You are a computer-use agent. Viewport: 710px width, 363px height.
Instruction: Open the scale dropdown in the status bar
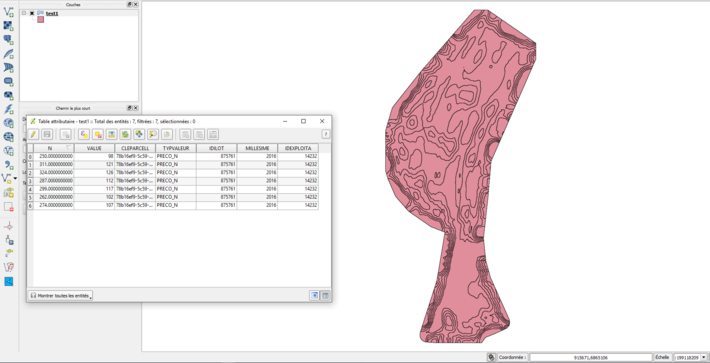[x=703, y=358]
